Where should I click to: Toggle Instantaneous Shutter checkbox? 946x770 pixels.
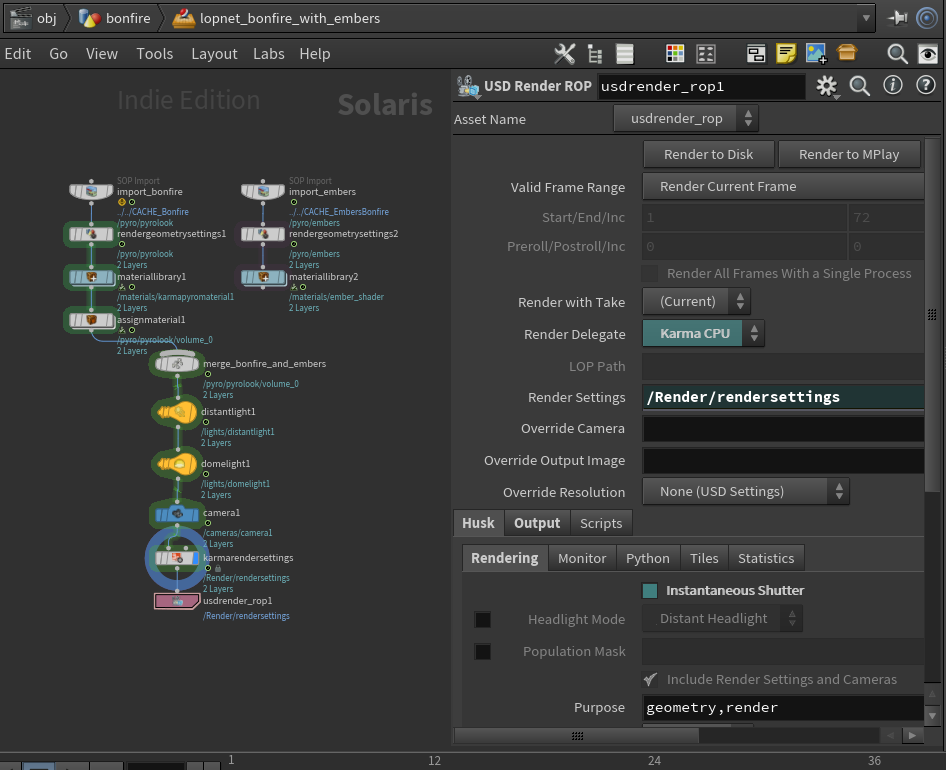point(650,591)
